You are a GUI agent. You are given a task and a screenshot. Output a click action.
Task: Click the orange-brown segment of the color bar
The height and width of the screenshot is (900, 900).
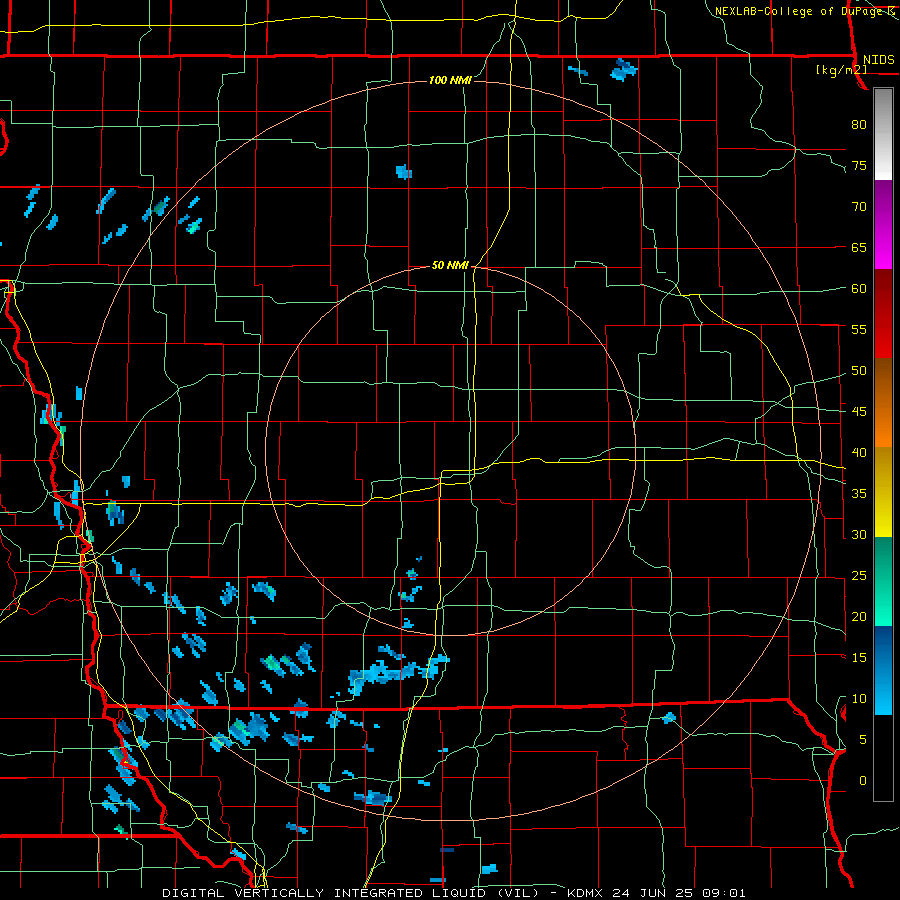click(883, 403)
